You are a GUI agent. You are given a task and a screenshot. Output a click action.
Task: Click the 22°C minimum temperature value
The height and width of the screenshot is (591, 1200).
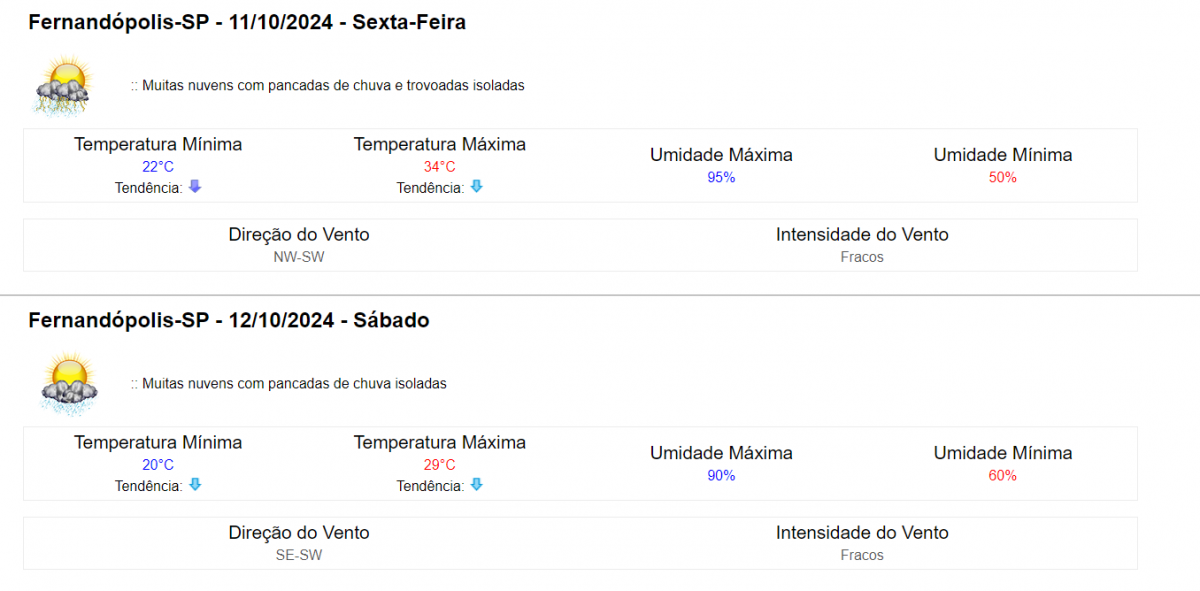click(158, 167)
